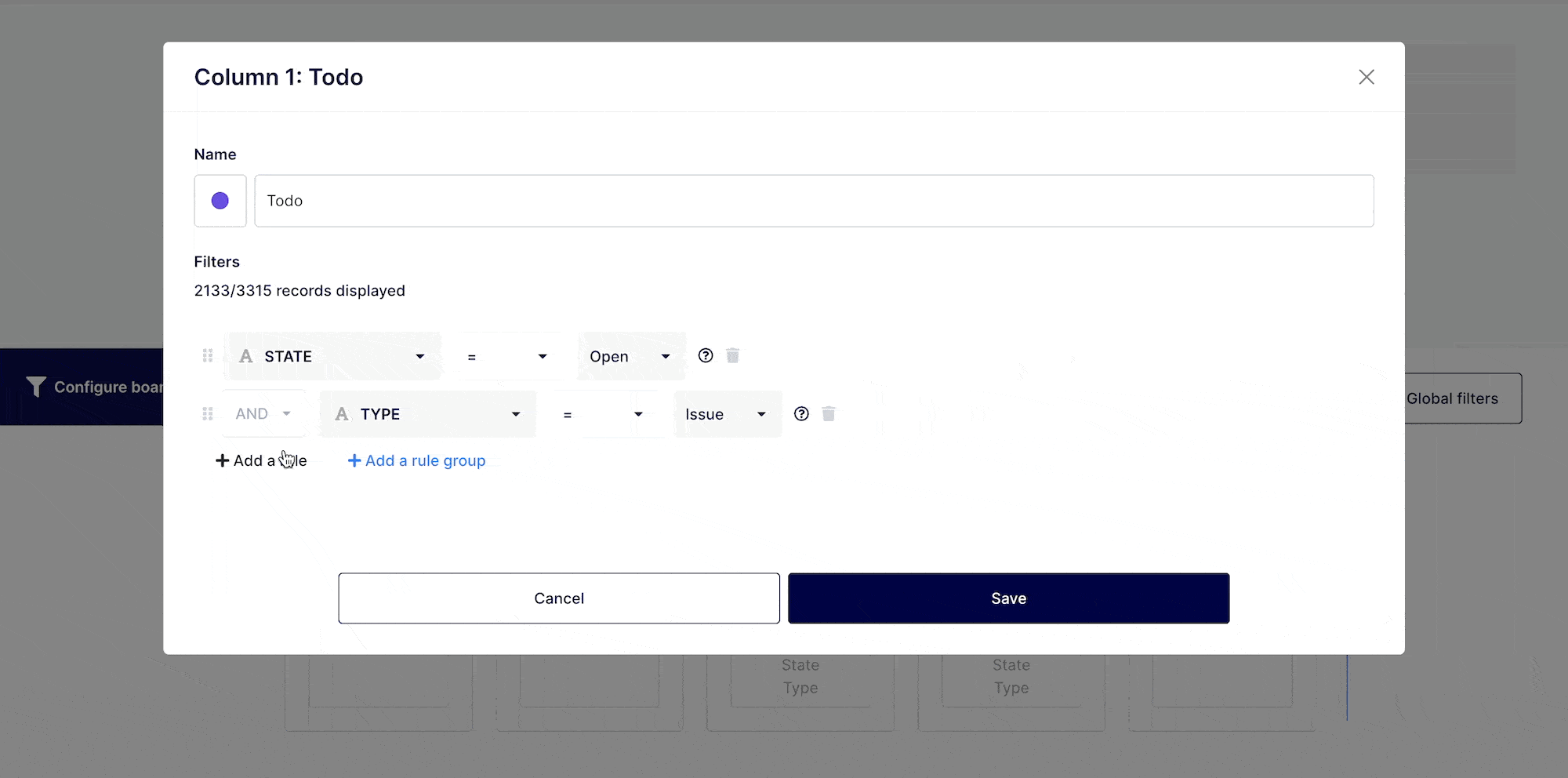Grab the drag handle of the TYPE rule
Image resolution: width=1568 pixels, height=778 pixels.
(208, 414)
